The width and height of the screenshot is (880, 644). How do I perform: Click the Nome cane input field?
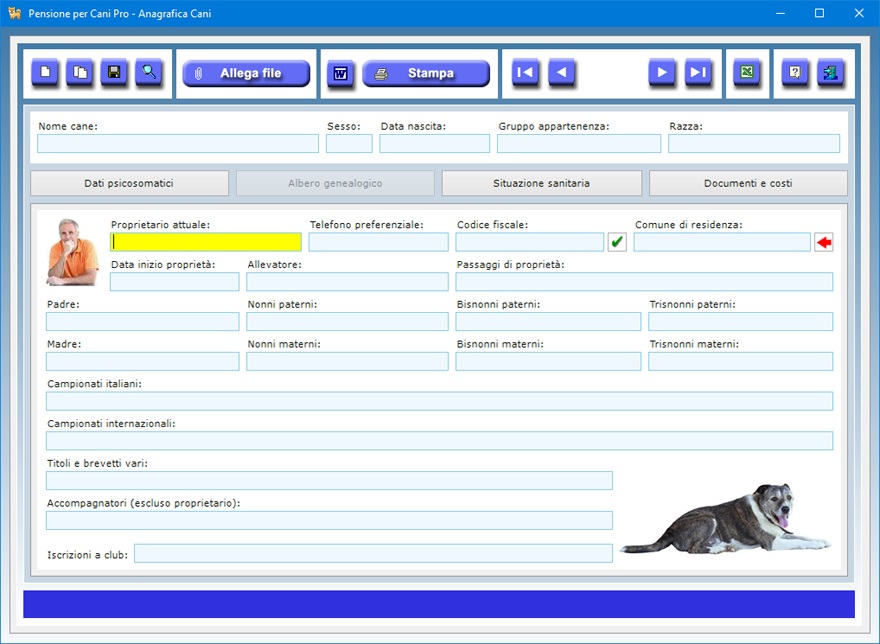[x=178, y=144]
